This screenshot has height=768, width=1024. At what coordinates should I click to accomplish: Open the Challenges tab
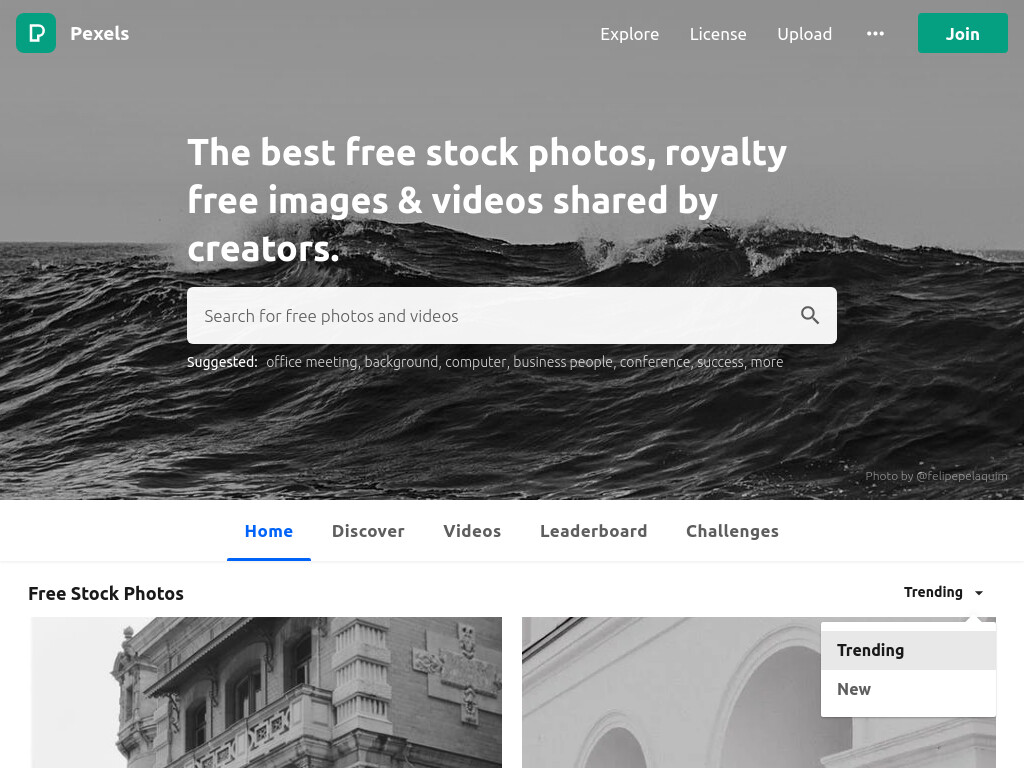coord(732,532)
